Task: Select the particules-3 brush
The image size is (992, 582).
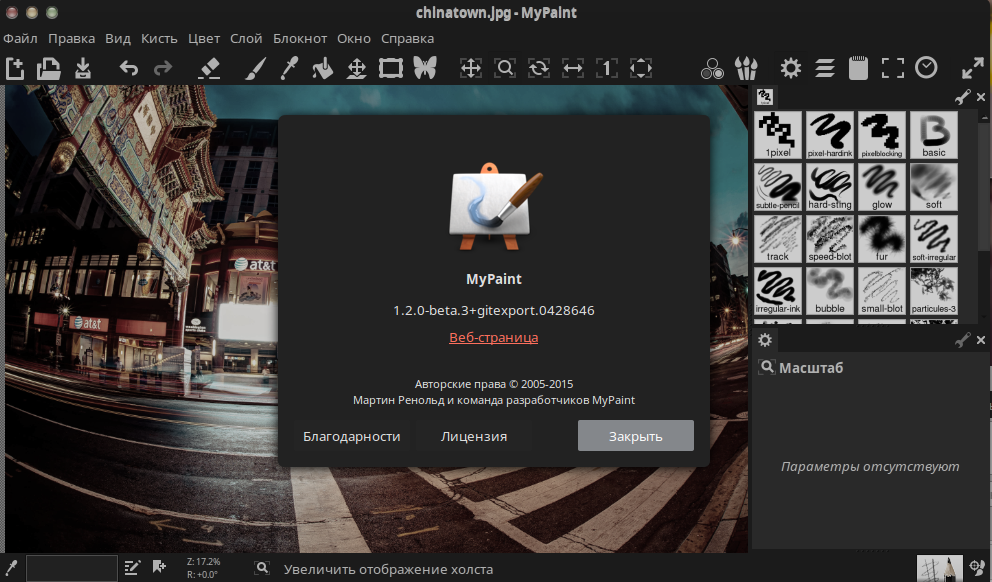Action: (x=934, y=290)
